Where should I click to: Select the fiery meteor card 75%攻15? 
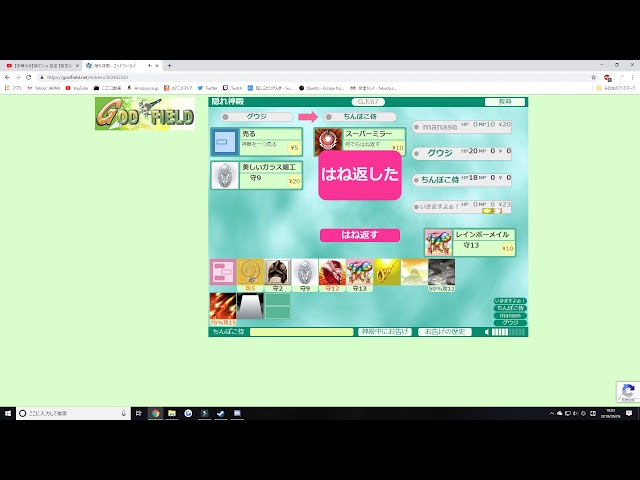coord(223,309)
